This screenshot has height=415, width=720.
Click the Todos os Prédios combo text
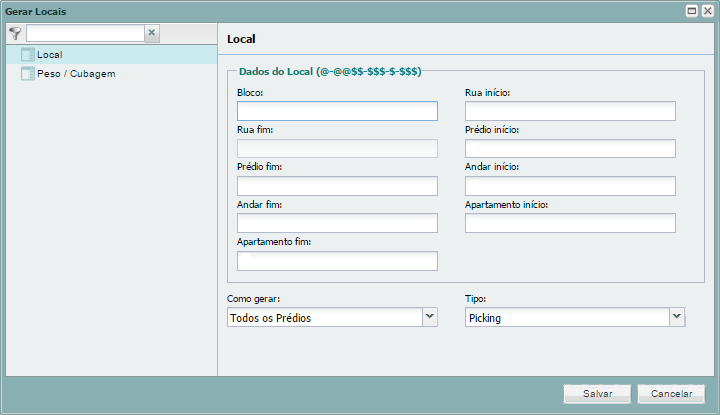click(x=270, y=318)
